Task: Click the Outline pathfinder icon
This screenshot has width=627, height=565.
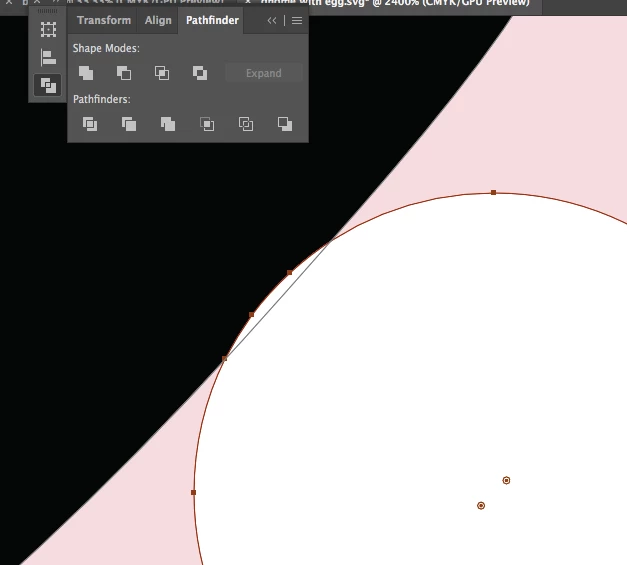Action: 246,124
